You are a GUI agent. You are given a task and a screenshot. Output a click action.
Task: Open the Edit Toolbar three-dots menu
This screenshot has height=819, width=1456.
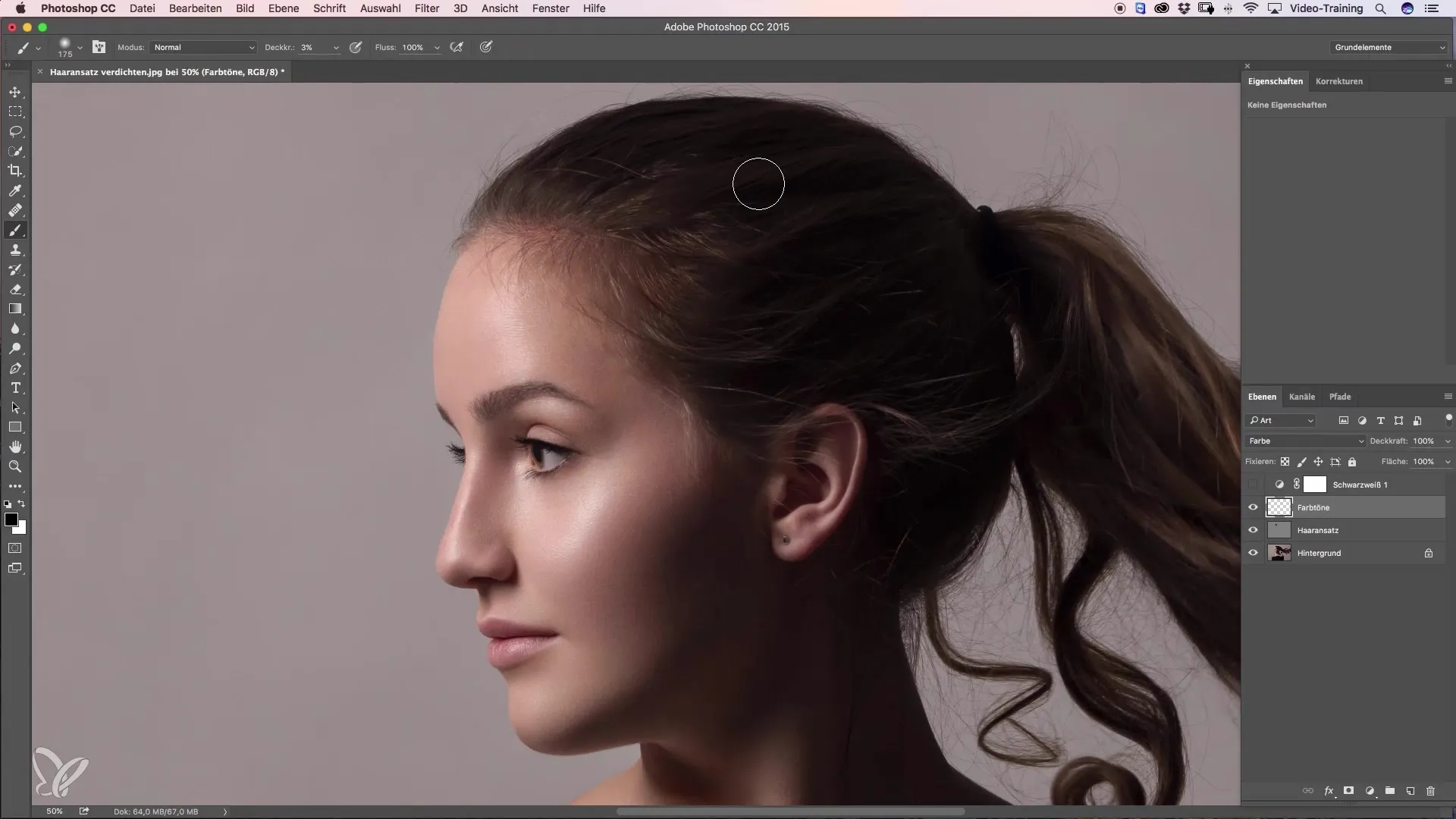(x=15, y=486)
